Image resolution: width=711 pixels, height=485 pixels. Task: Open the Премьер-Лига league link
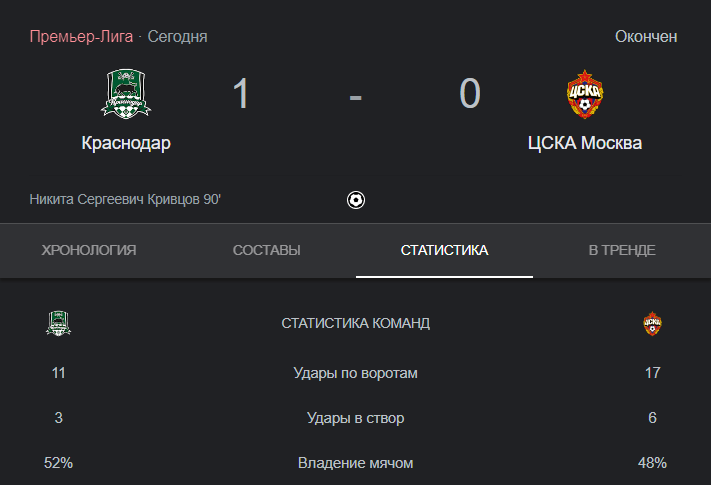coord(81,36)
